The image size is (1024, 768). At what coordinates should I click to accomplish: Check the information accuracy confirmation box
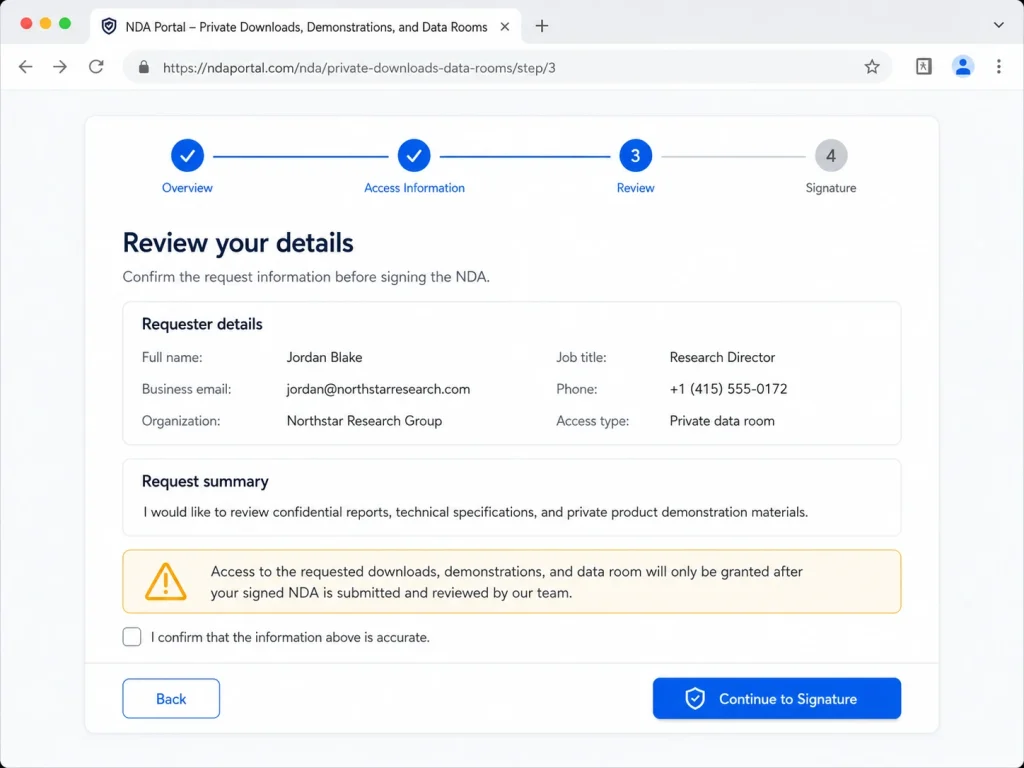(x=132, y=637)
